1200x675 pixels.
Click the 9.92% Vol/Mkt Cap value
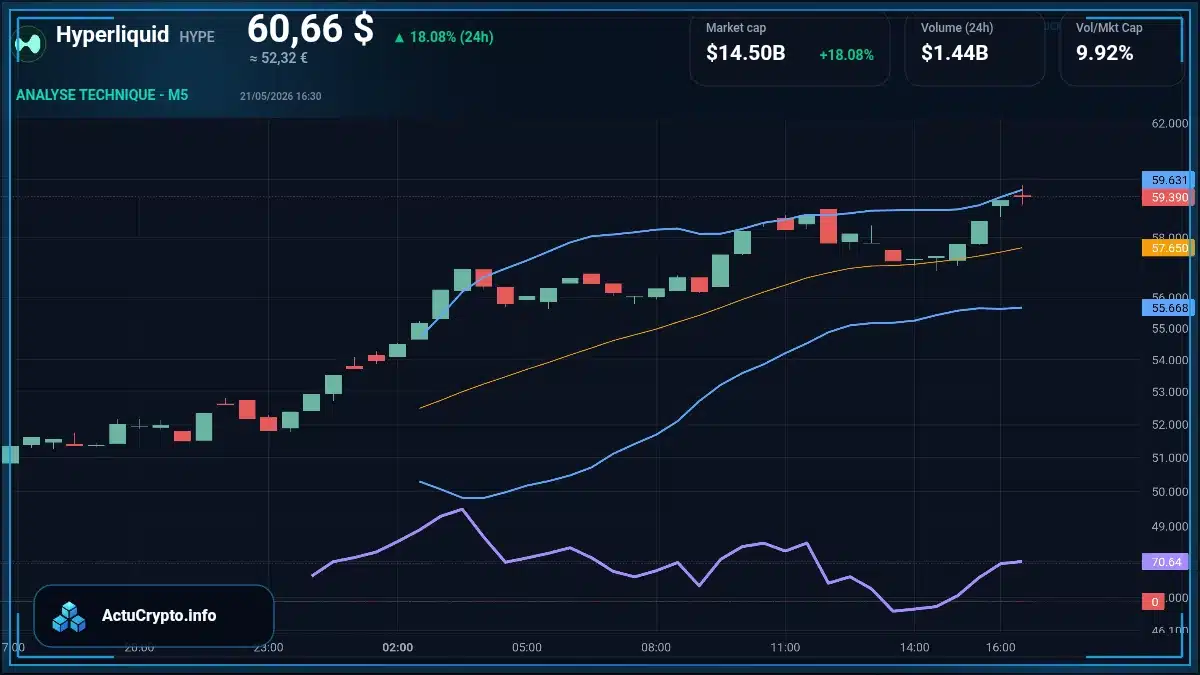(x=1104, y=54)
